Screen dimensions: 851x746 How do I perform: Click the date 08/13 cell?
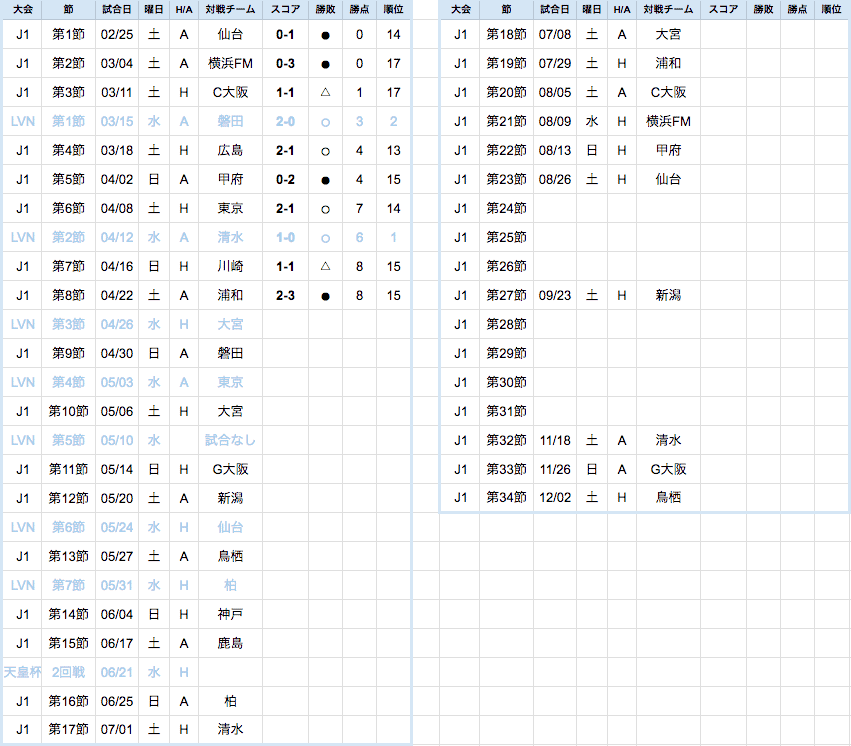pos(555,151)
